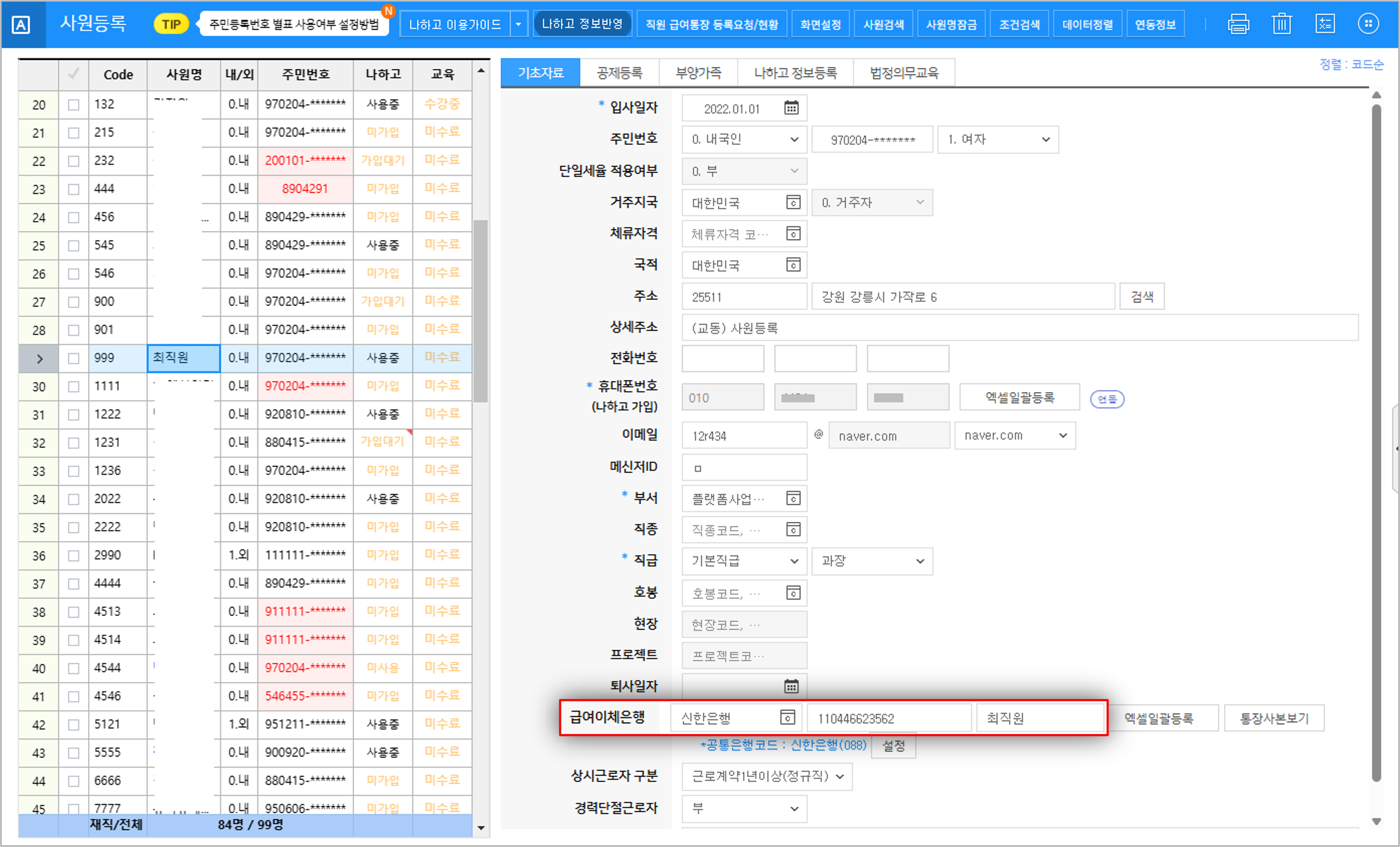
Task: Open the 상시근로자 구분 dropdown
Action: (x=767, y=777)
